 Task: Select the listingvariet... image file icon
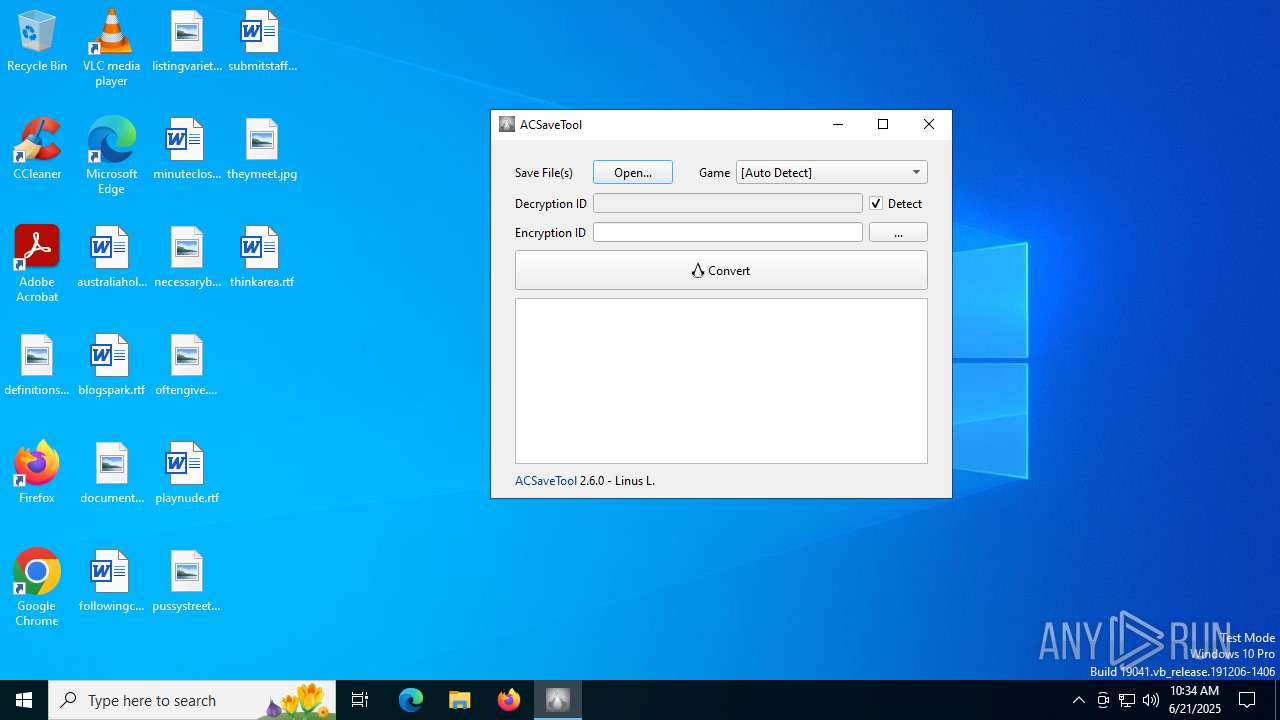coord(187,42)
